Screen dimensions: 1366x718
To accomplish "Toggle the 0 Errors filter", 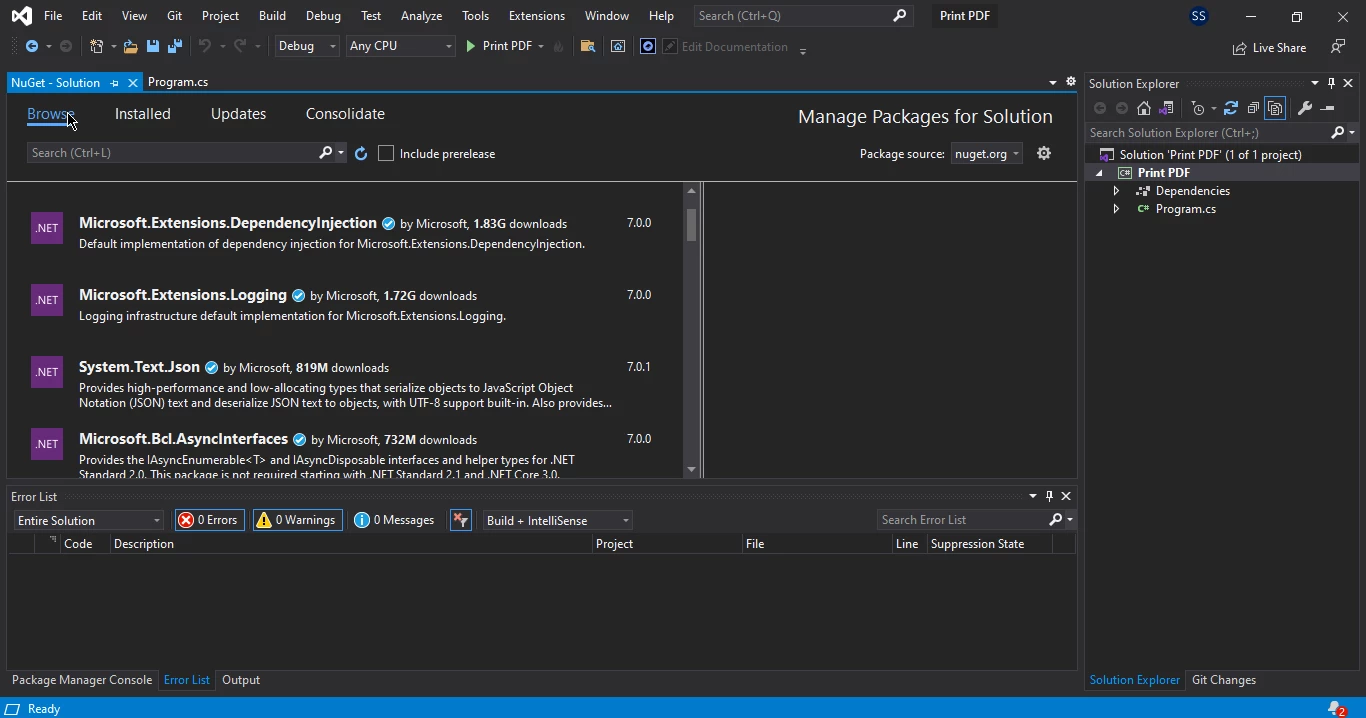I will [x=208, y=520].
